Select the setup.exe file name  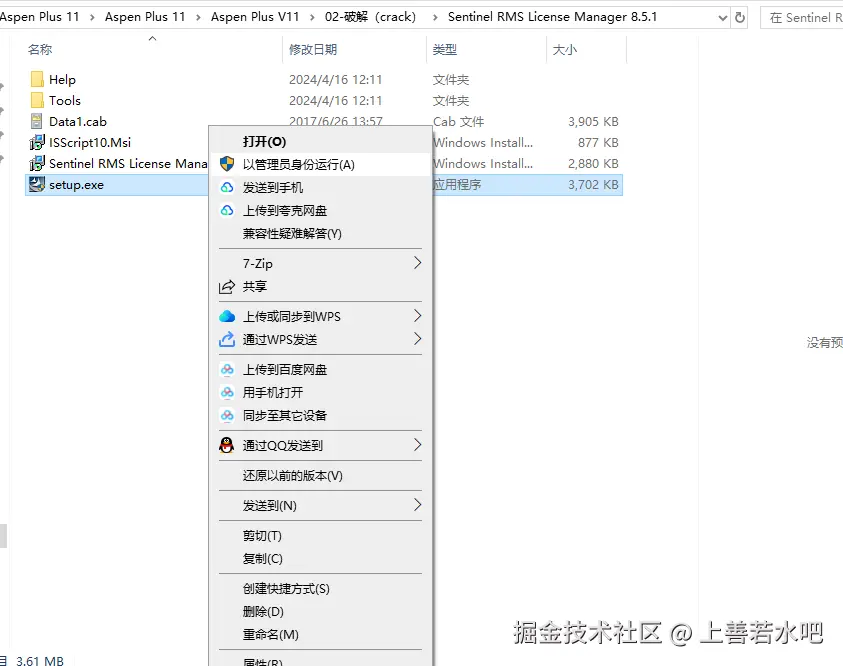(x=76, y=185)
